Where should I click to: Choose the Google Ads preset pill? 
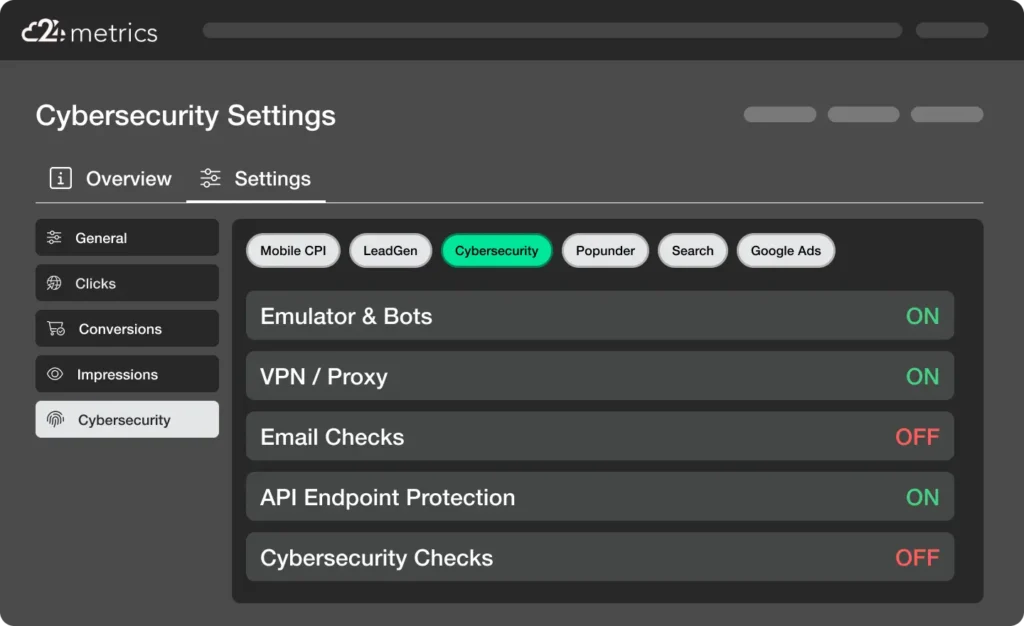pos(786,251)
